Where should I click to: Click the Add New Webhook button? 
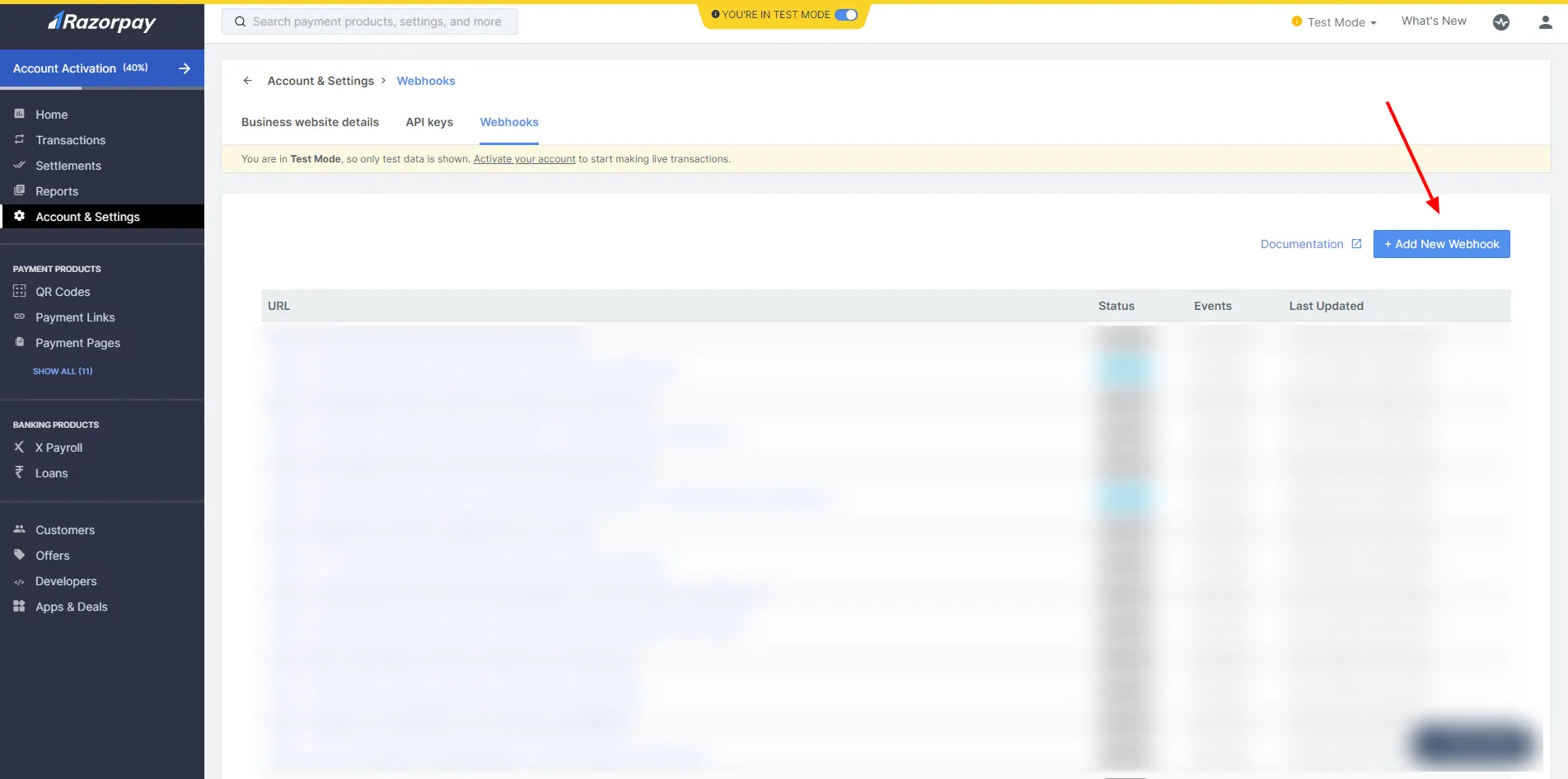(x=1441, y=244)
